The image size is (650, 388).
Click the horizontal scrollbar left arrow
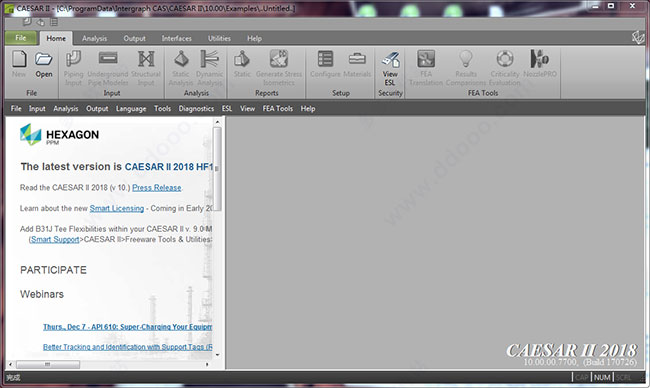pyautogui.click(x=11, y=364)
